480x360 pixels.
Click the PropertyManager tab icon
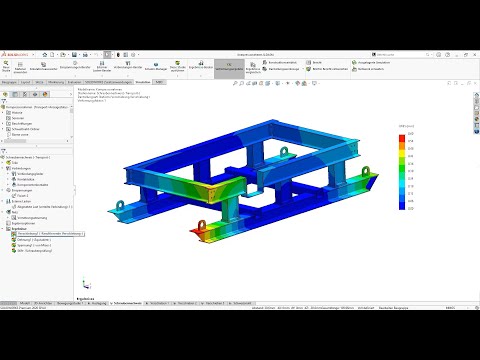tap(15, 94)
